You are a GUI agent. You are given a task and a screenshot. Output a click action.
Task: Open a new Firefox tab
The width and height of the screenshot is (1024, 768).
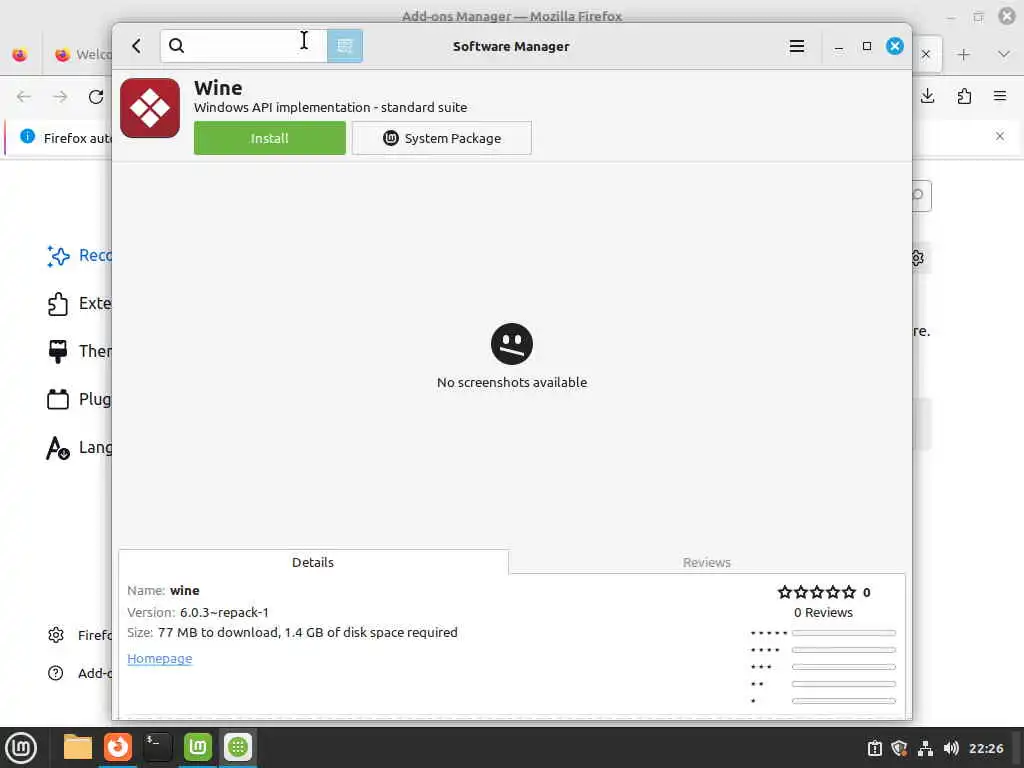964,55
